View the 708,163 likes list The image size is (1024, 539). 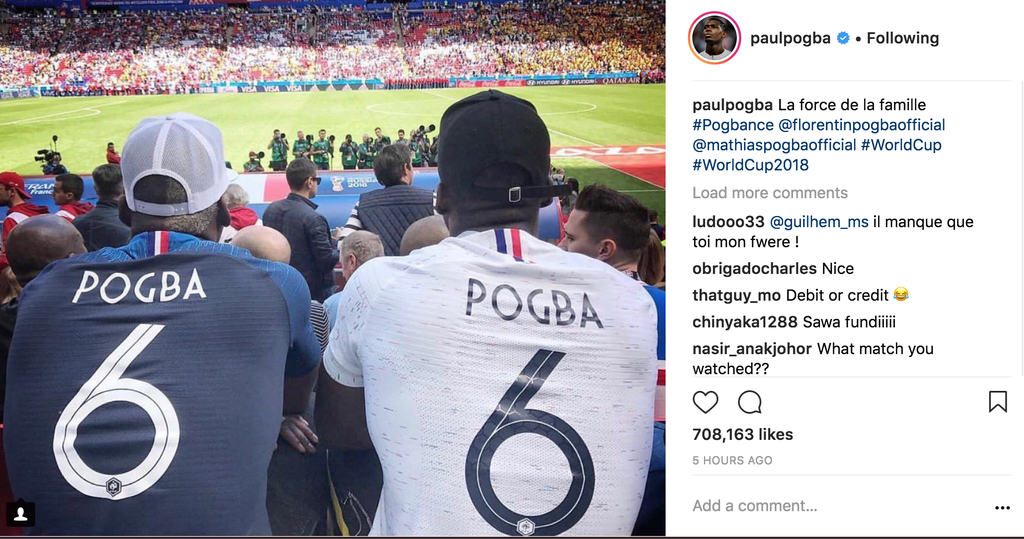pyautogui.click(x=743, y=434)
